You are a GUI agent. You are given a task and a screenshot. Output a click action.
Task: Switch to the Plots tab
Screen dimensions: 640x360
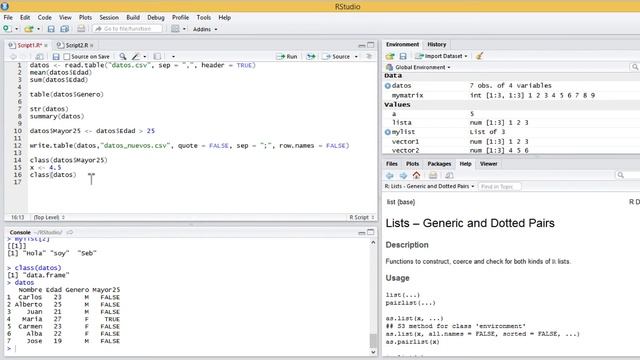tap(412, 164)
